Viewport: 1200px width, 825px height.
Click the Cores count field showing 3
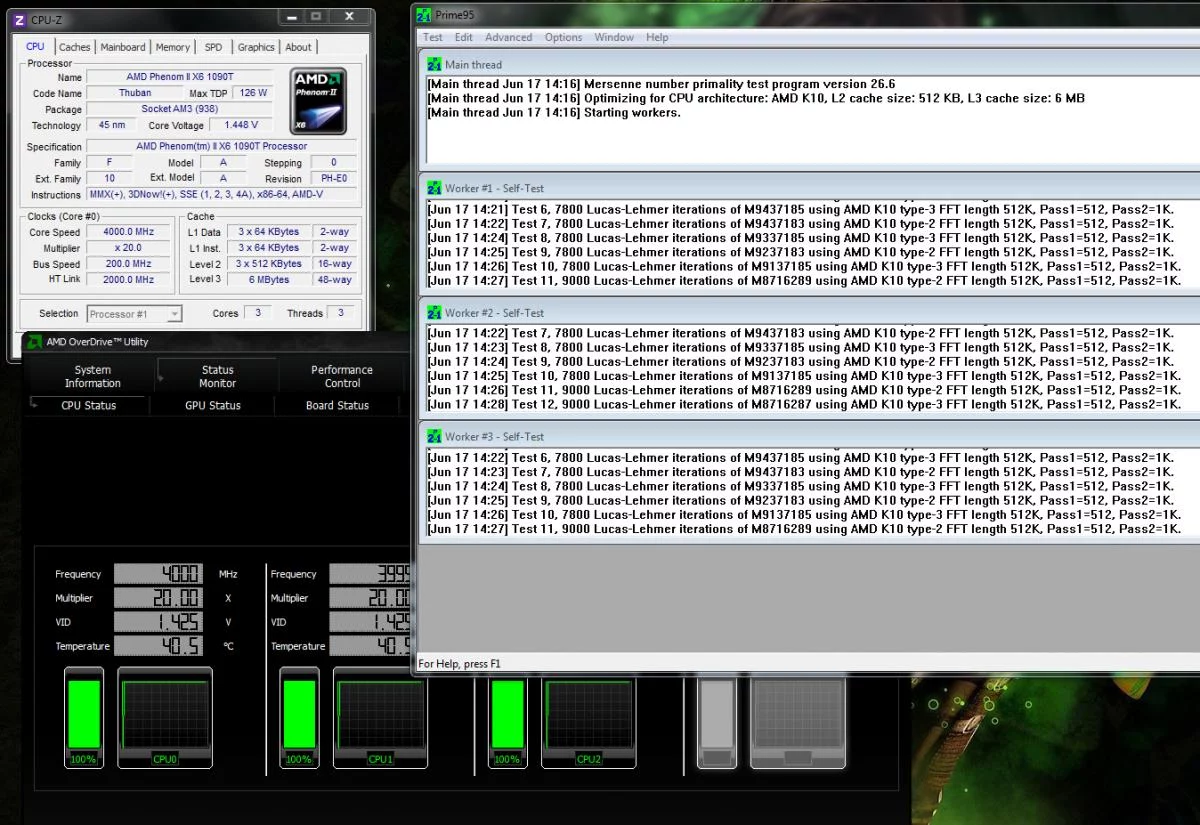tap(257, 313)
